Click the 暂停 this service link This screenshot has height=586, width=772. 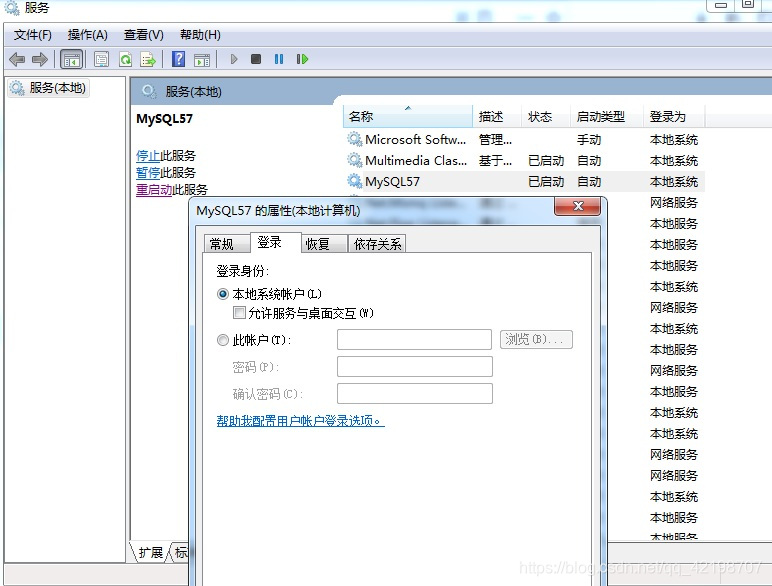click(x=148, y=173)
